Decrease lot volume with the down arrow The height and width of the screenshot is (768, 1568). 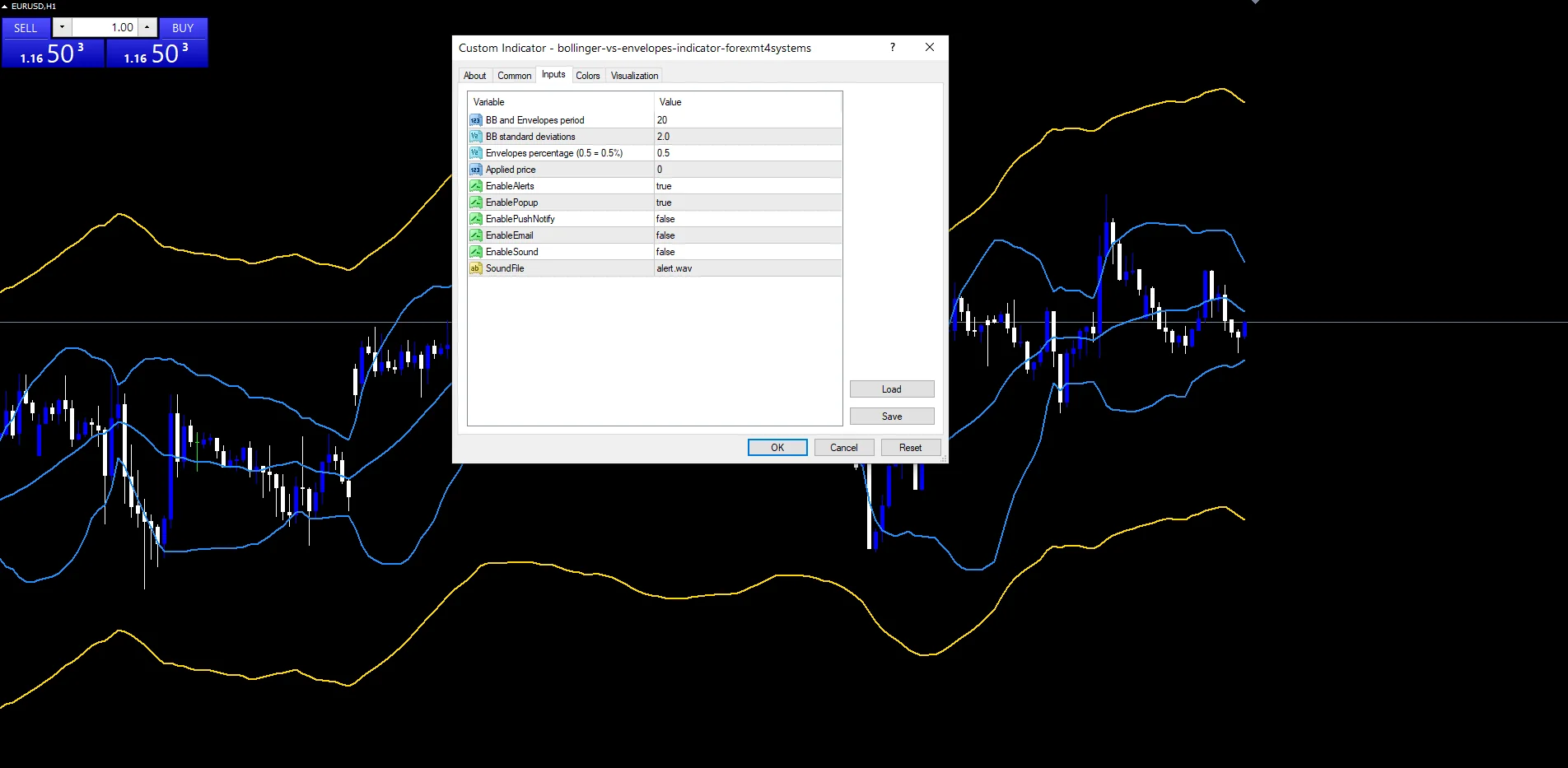pos(62,27)
